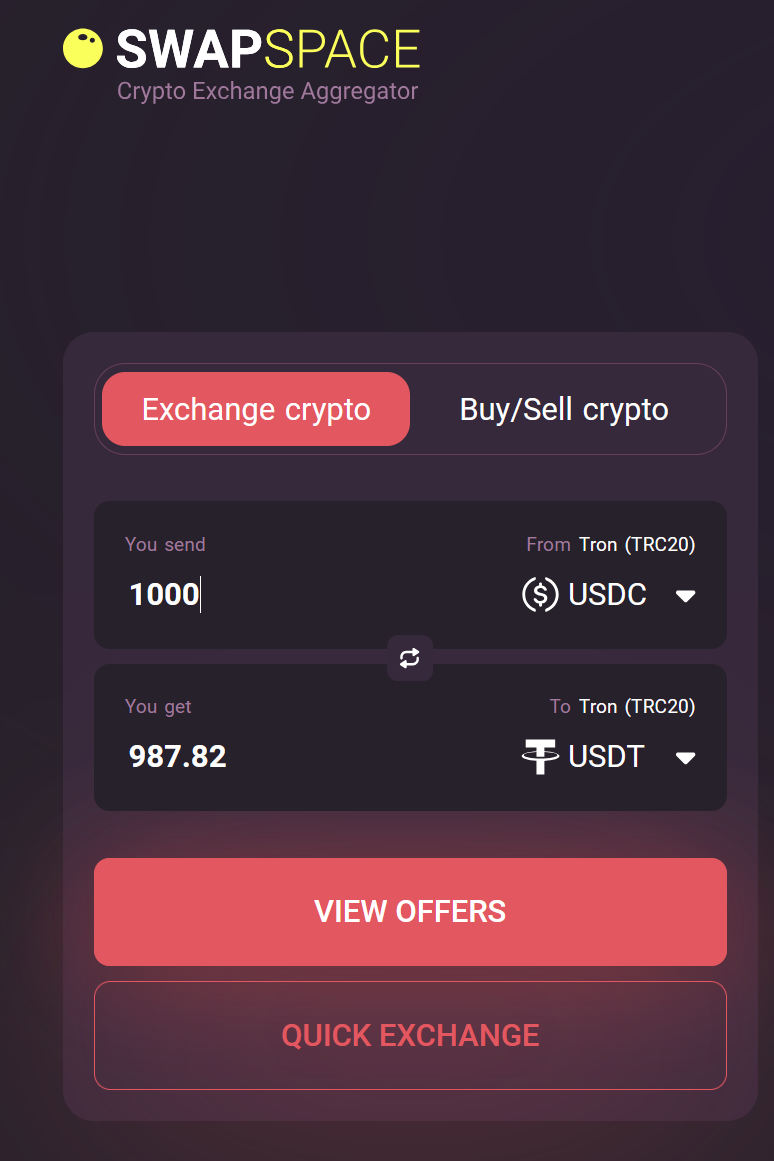
Task: Click the Crypto Exchange Aggregator tagline
Action: pyautogui.click(x=267, y=91)
